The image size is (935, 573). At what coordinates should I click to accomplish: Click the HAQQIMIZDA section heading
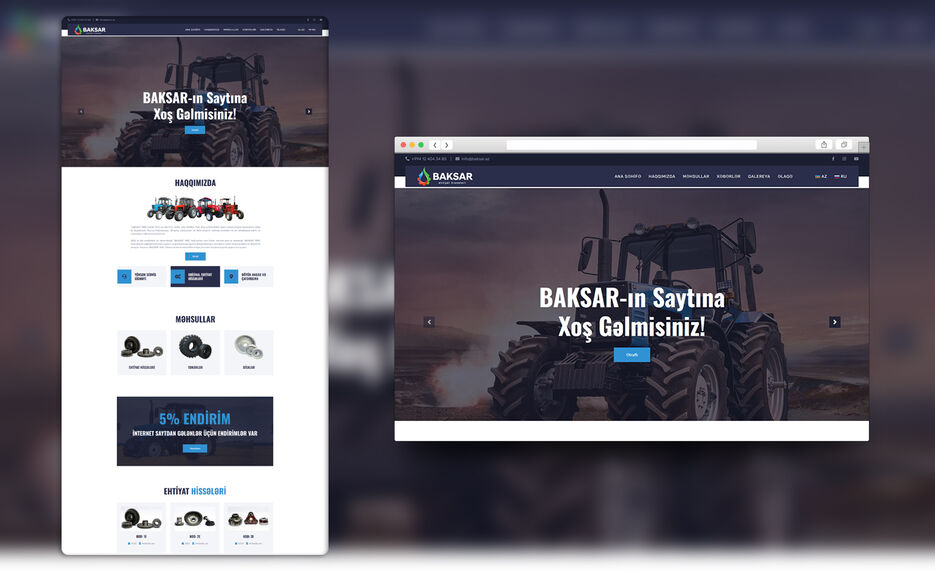pos(195,183)
